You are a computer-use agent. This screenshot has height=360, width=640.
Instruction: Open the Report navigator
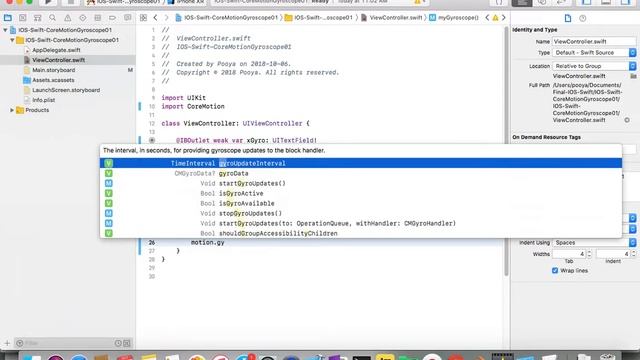(127, 18)
